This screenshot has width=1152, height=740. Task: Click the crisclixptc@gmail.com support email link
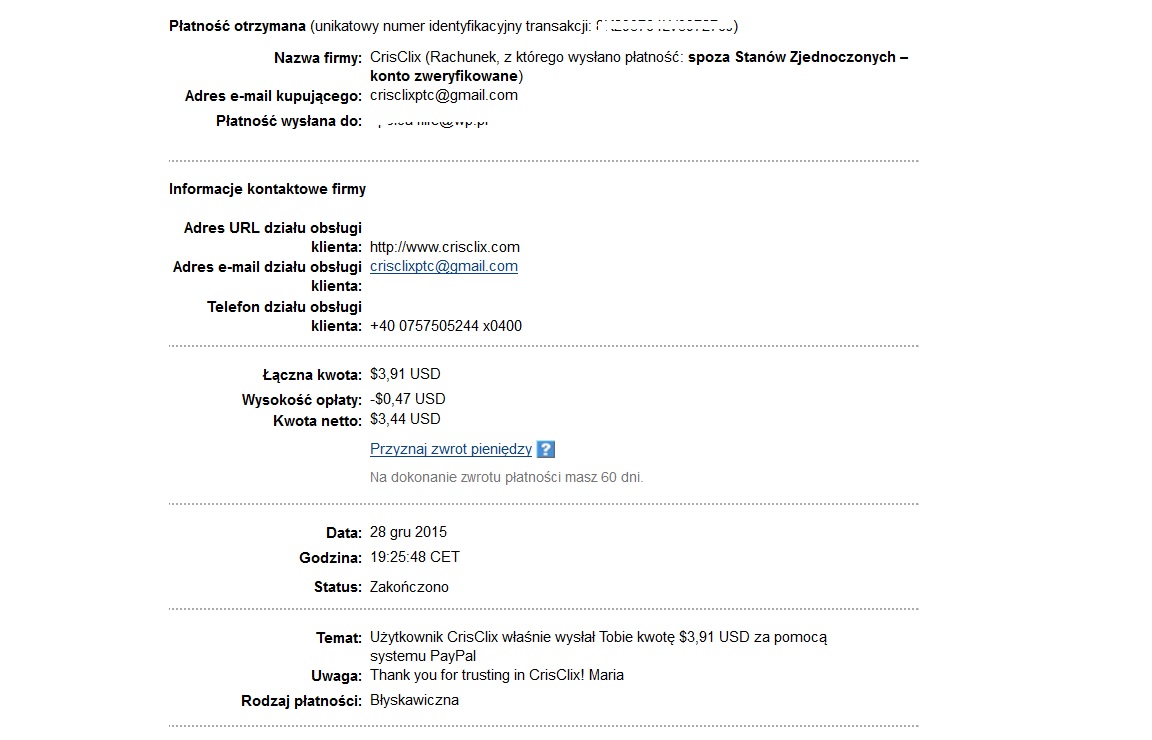click(444, 266)
